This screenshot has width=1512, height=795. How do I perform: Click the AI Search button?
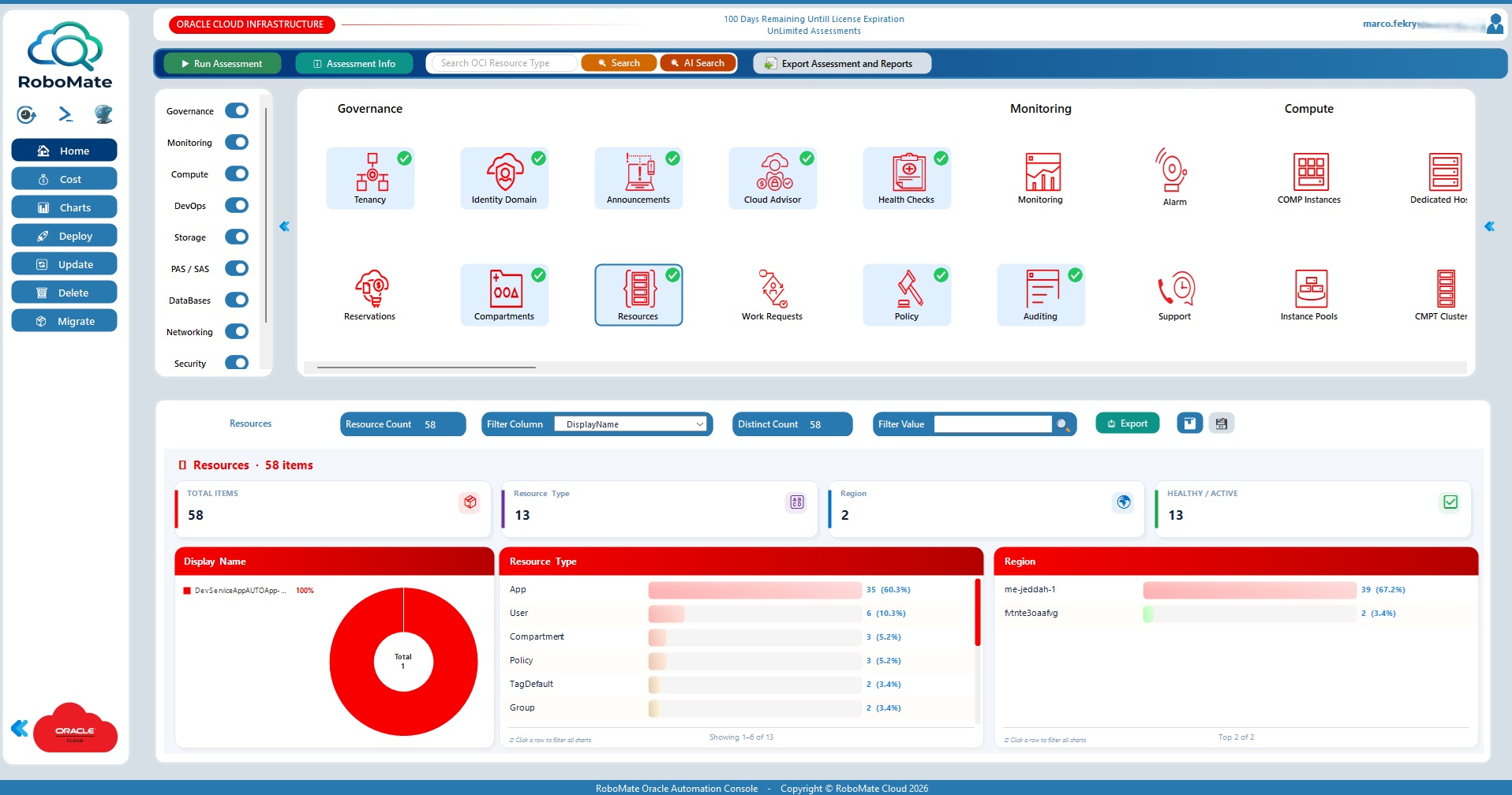point(698,63)
